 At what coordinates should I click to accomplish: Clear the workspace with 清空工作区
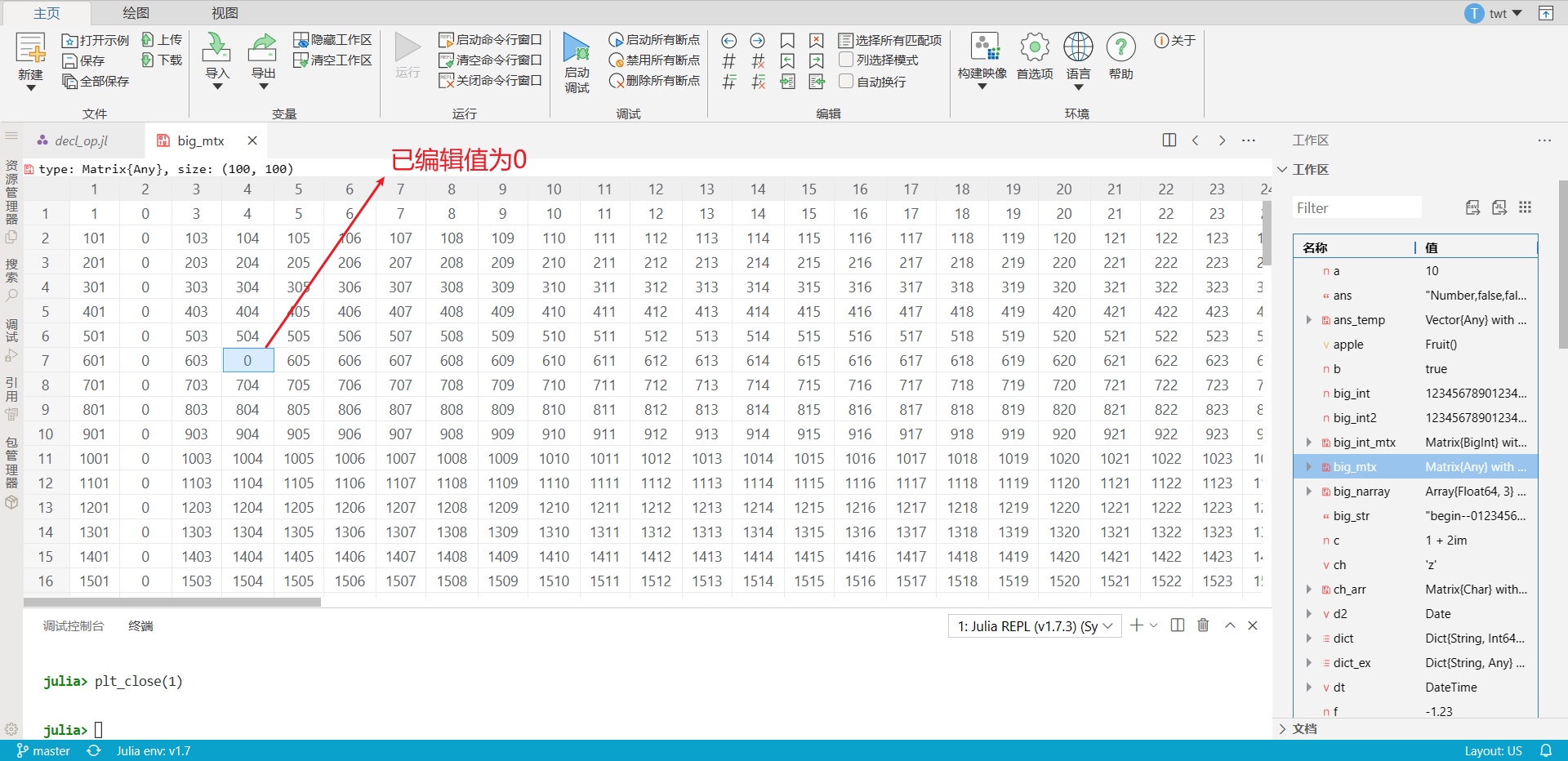point(332,60)
